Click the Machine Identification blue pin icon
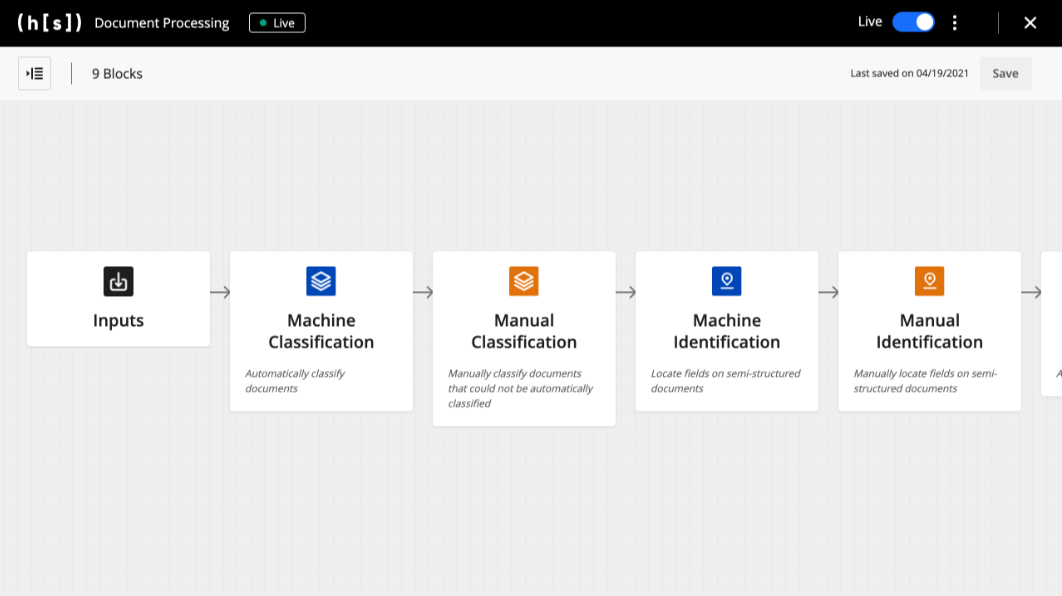The height and width of the screenshot is (596, 1062). coord(727,281)
